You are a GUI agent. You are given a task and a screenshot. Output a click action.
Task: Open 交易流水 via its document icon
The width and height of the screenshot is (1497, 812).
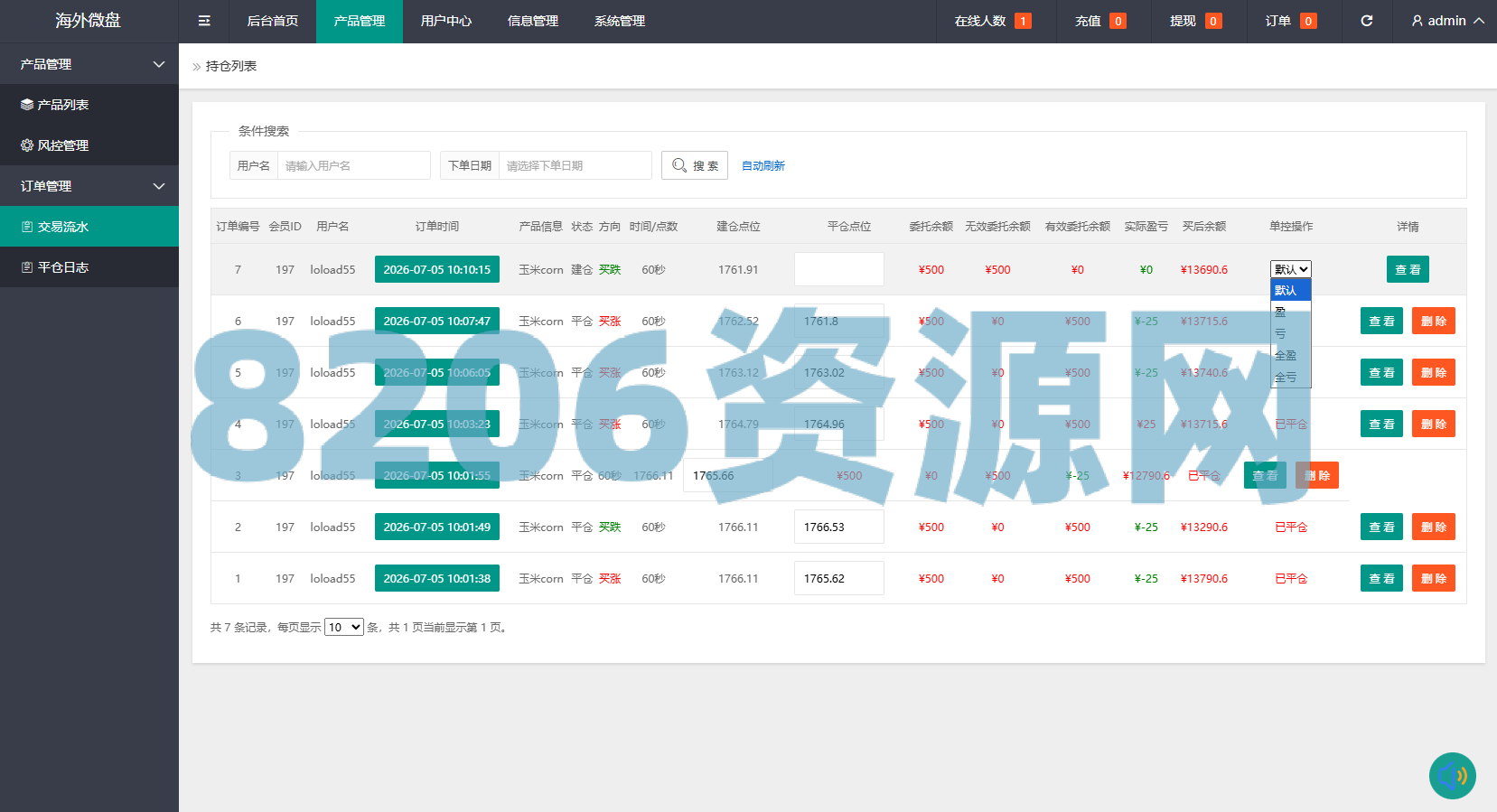pos(27,227)
